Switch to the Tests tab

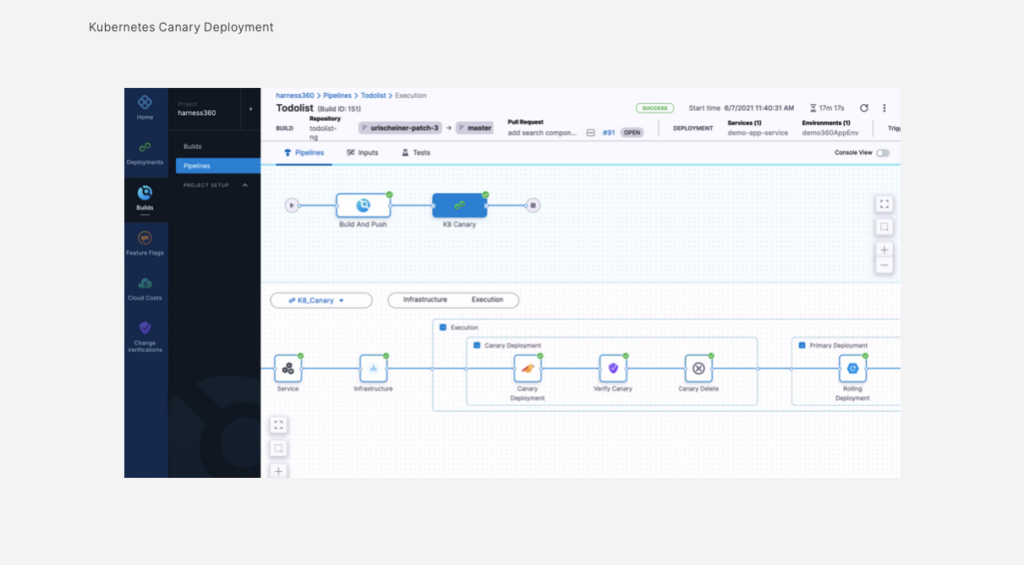[x=416, y=153]
